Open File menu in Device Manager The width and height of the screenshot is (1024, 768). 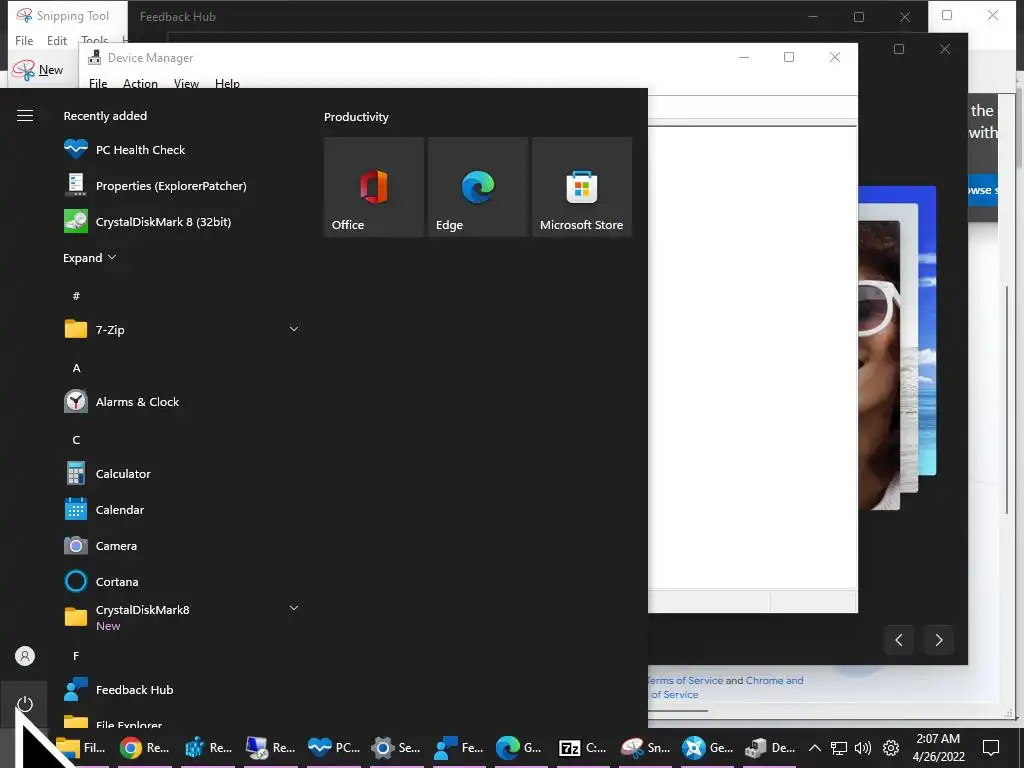click(x=98, y=83)
